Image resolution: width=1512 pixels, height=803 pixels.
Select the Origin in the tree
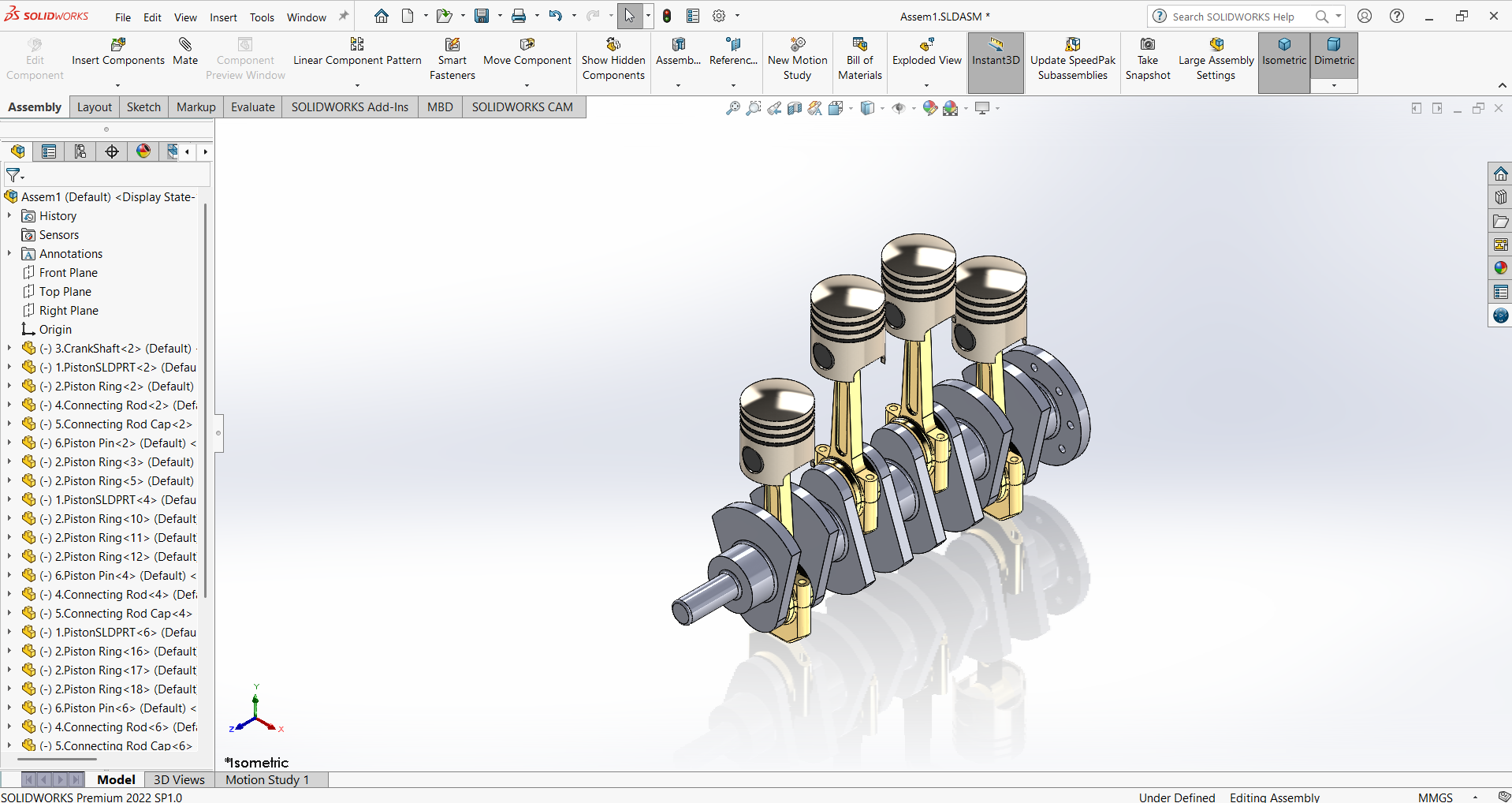[x=55, y=329]
